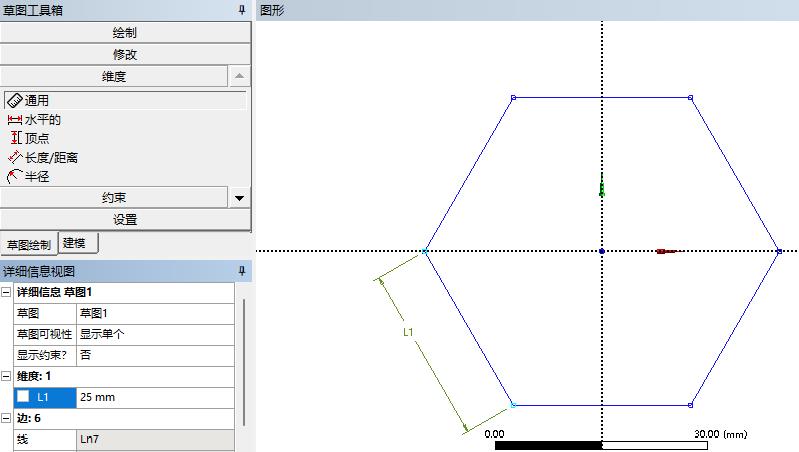Click the 图形 graphics window title
The image size is (799, 452).
tap(272, 10)
